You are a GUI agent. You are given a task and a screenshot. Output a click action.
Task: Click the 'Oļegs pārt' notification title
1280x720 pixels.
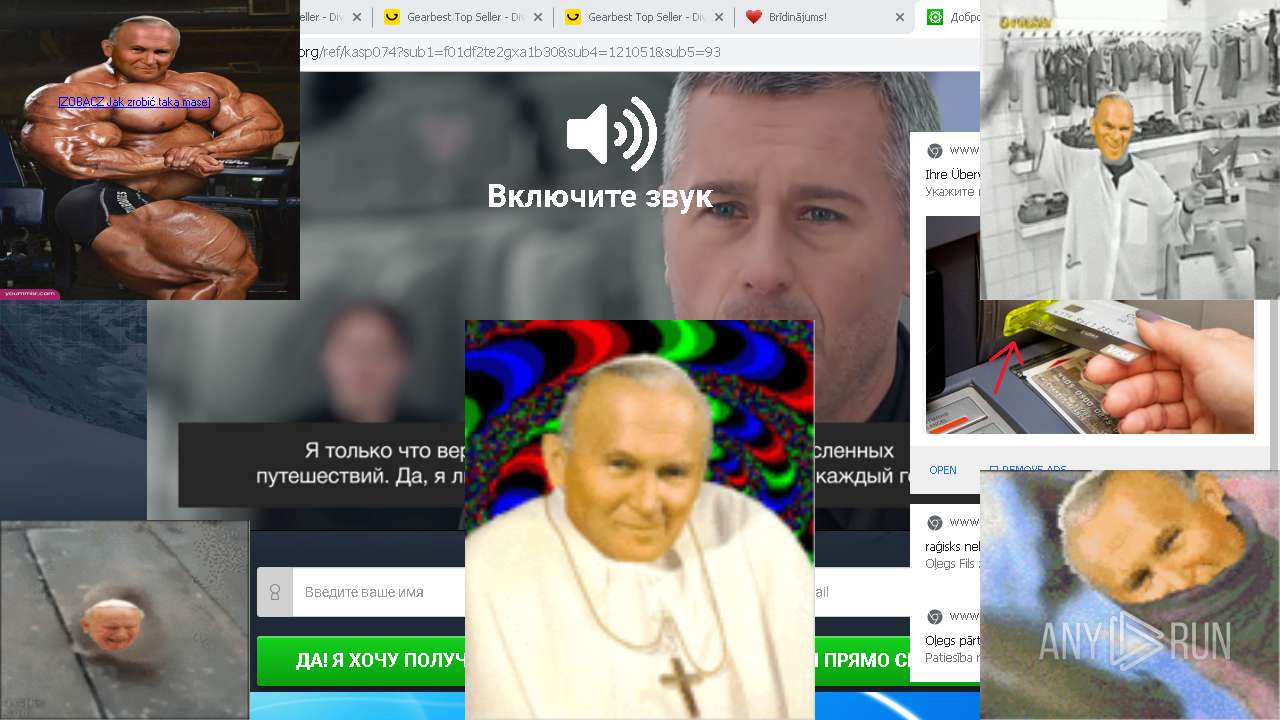coord(952,641)
